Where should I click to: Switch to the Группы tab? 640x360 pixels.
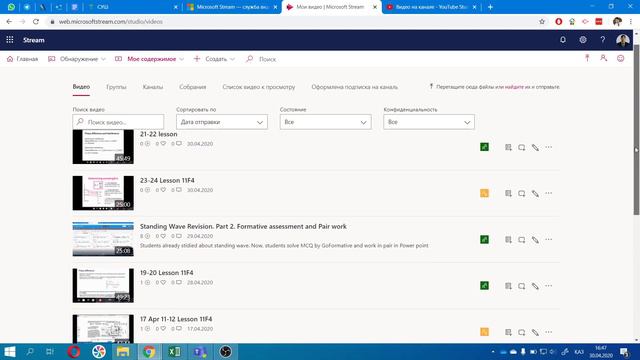[116, 87]
